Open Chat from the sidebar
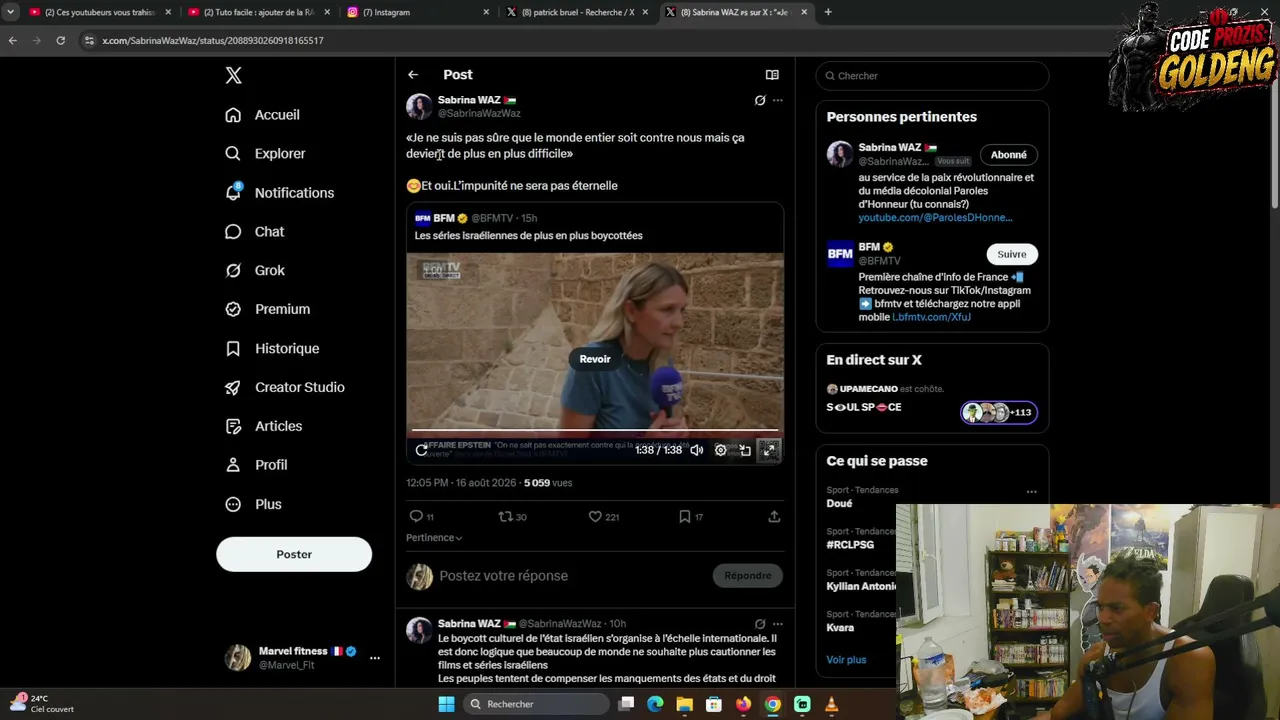1280x720 pixels. click(255, 232)
